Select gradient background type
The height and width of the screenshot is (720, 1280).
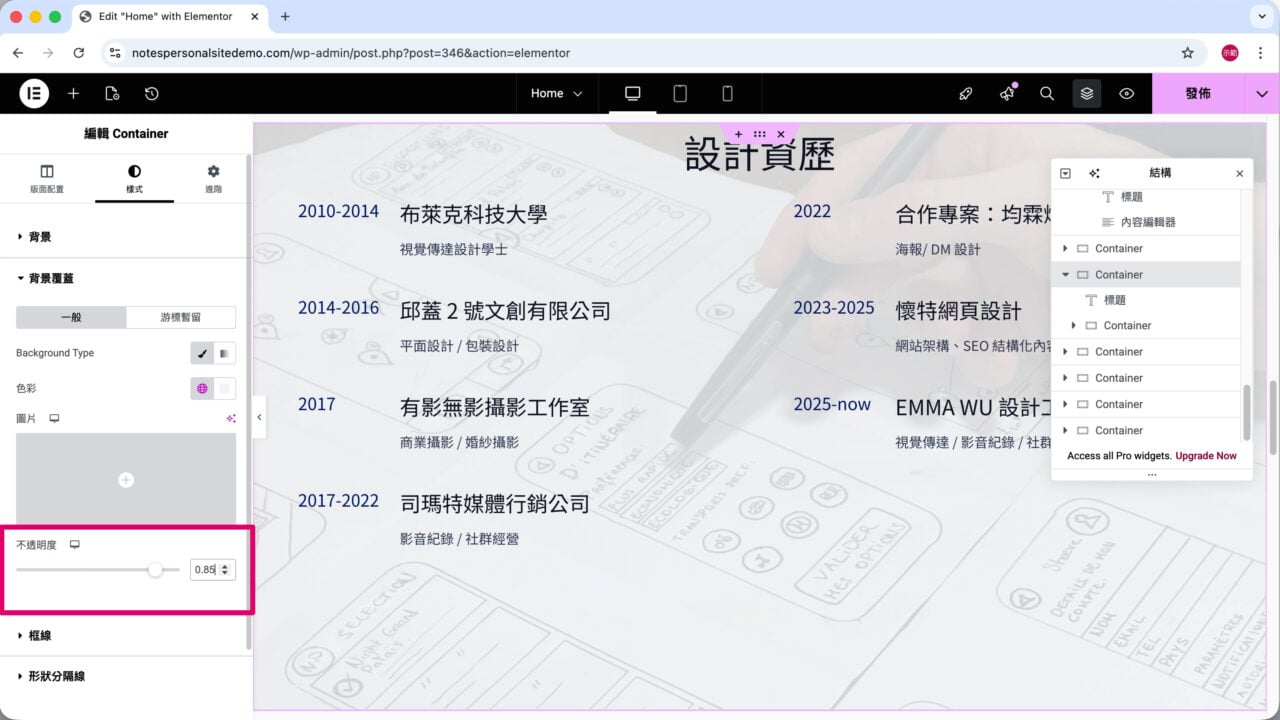coord(225,353)
